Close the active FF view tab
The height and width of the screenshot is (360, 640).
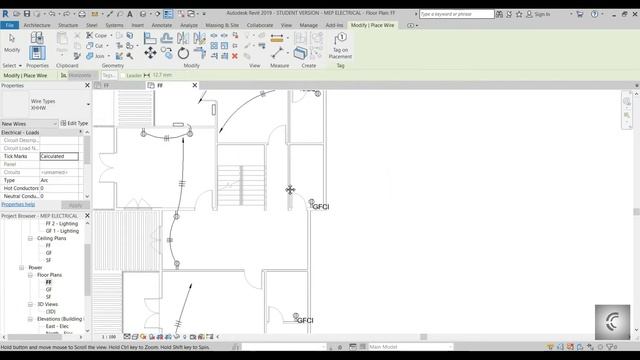[195, 85]
